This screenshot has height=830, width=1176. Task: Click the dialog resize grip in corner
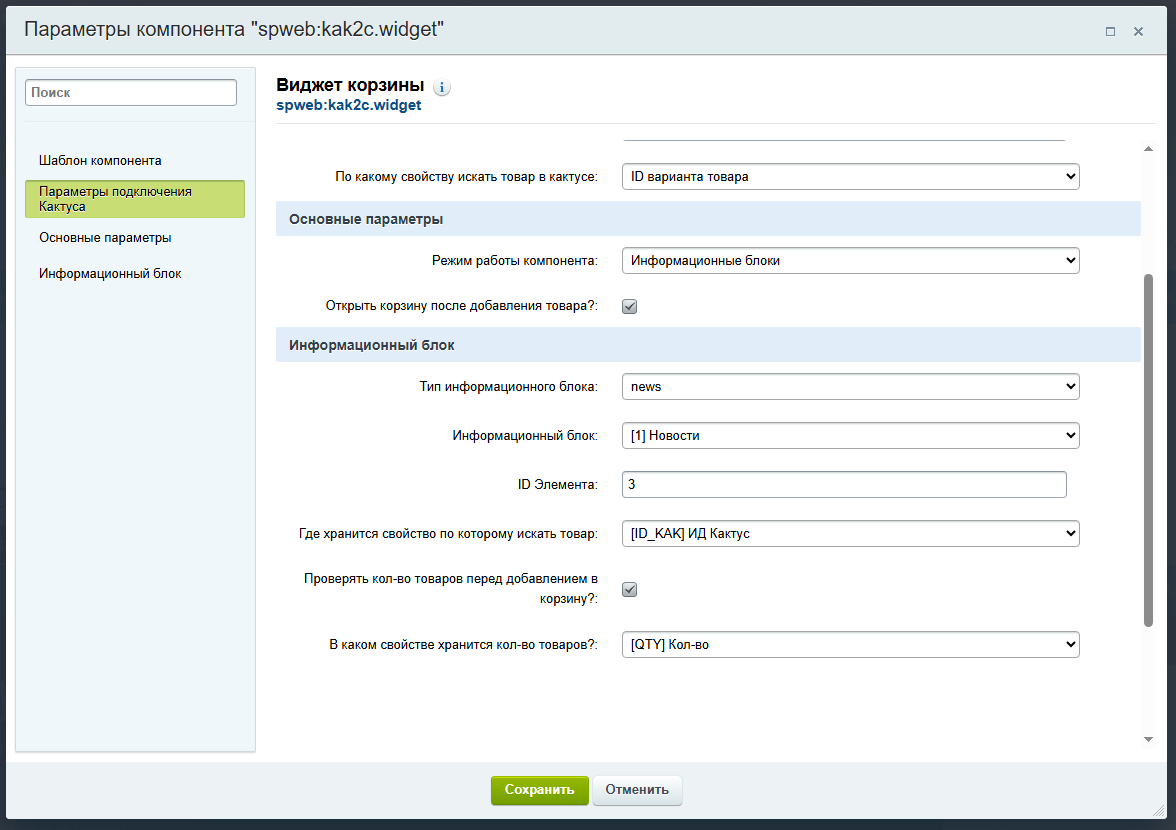(1159, 811)
